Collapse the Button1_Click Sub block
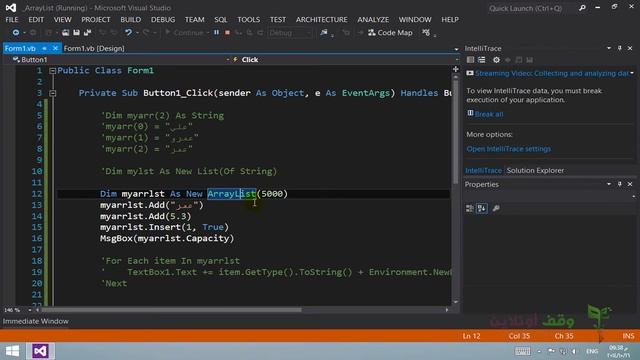This screenshot has height=360, width=640. click(52, 93)
